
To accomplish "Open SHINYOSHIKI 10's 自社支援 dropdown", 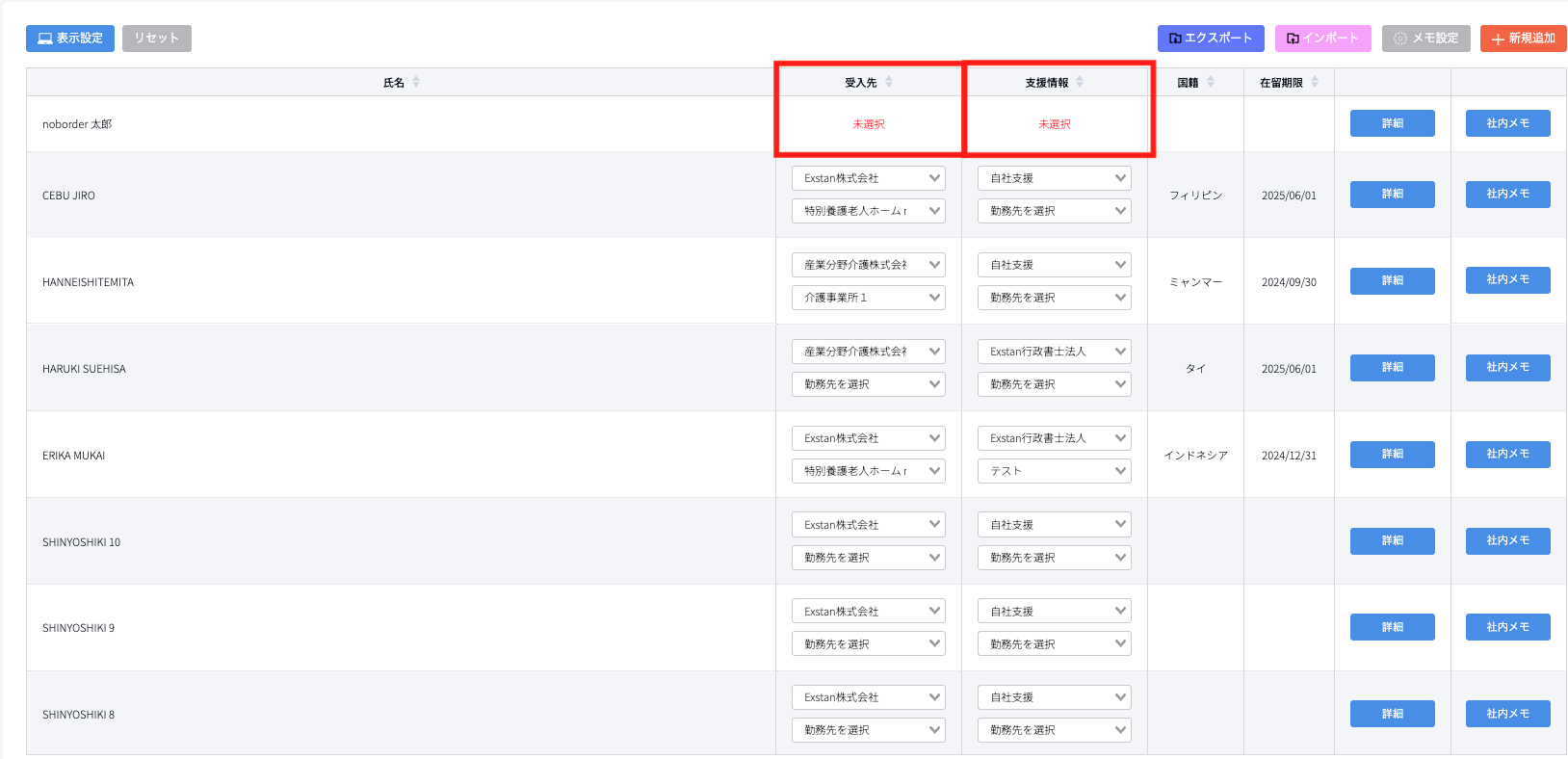I will pyautogui.click(x=1054, y=525).
